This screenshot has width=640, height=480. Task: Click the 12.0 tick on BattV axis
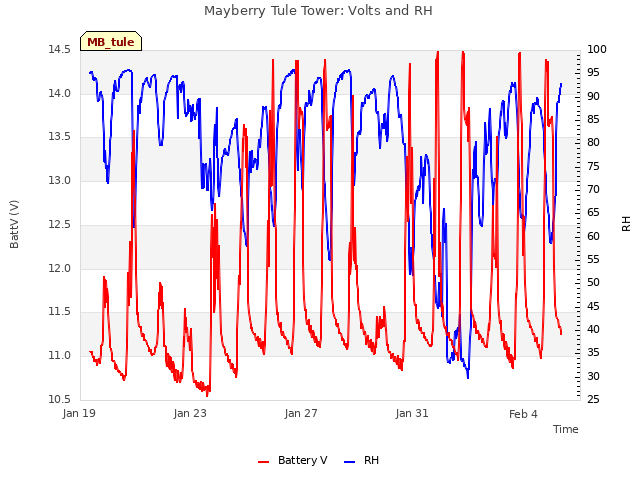(60, 268)
